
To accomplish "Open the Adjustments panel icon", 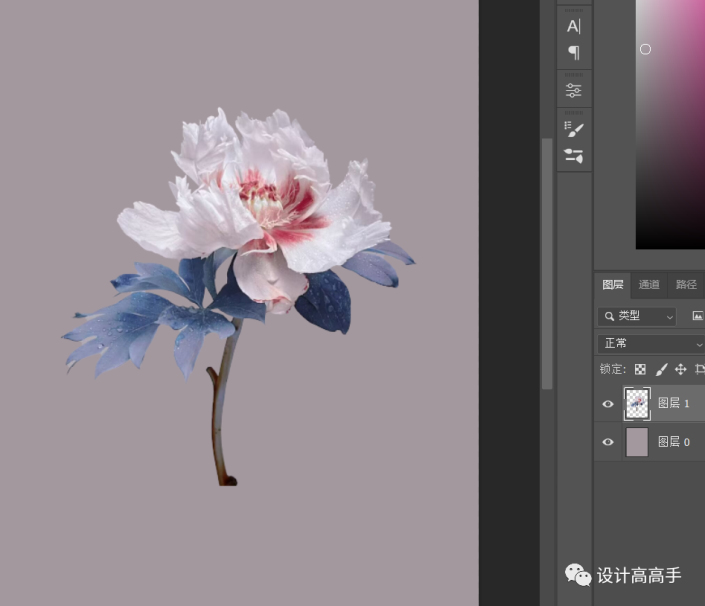I will (x=574, y=90).
